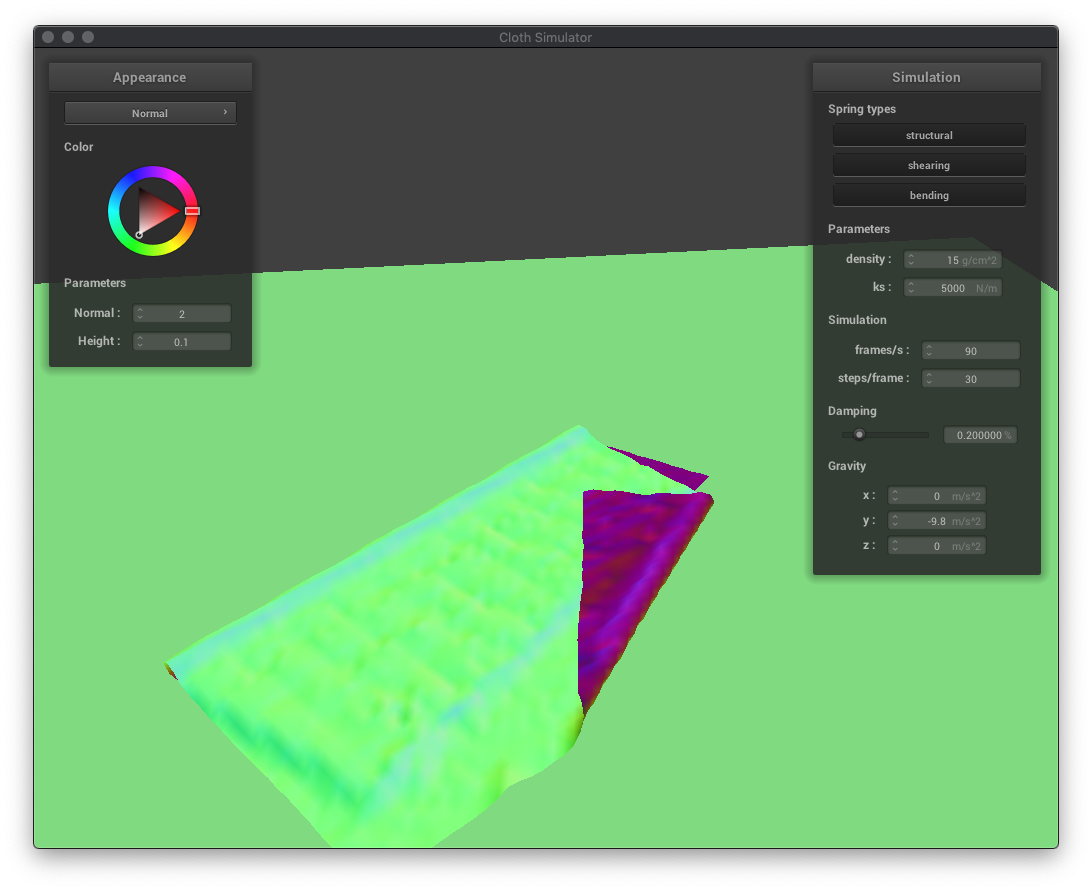Click the Gravity x stepper arrows
This screenshot has width=1092, height=890.
(895, 496)
